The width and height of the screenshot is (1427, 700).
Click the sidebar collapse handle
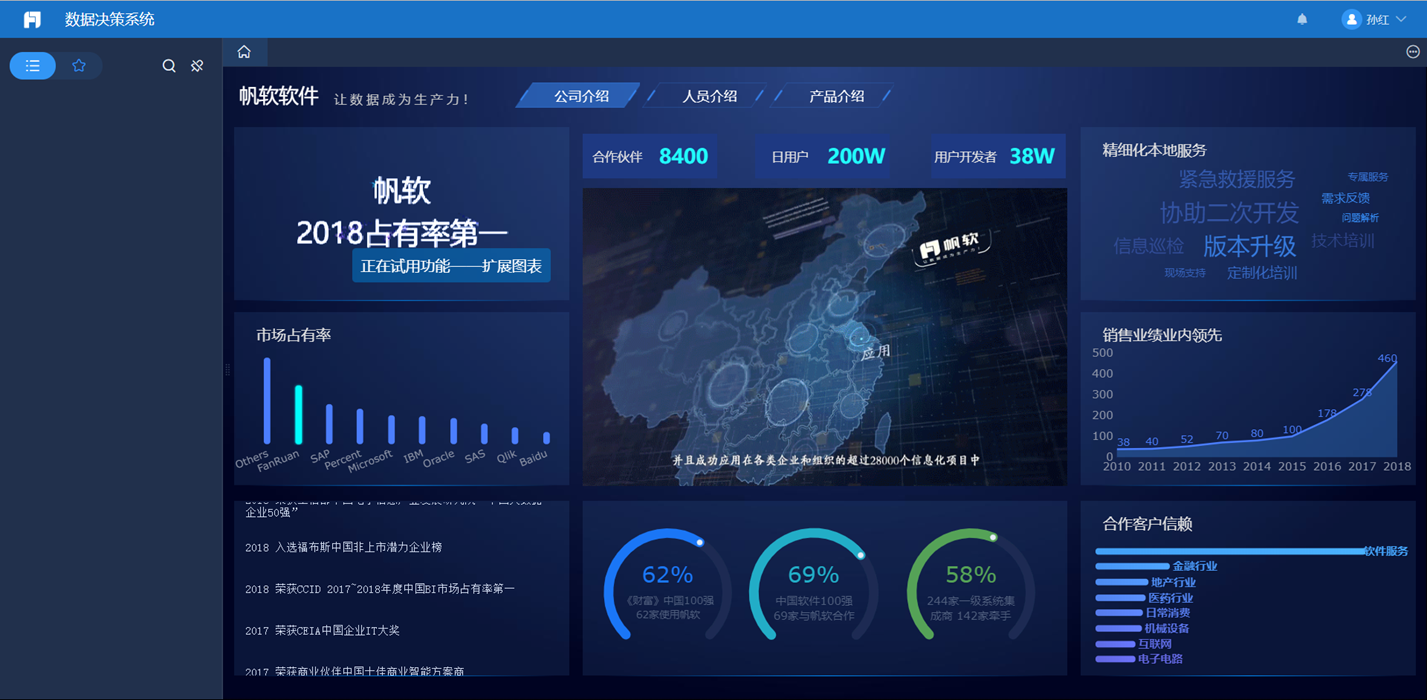tap(228, 369)
